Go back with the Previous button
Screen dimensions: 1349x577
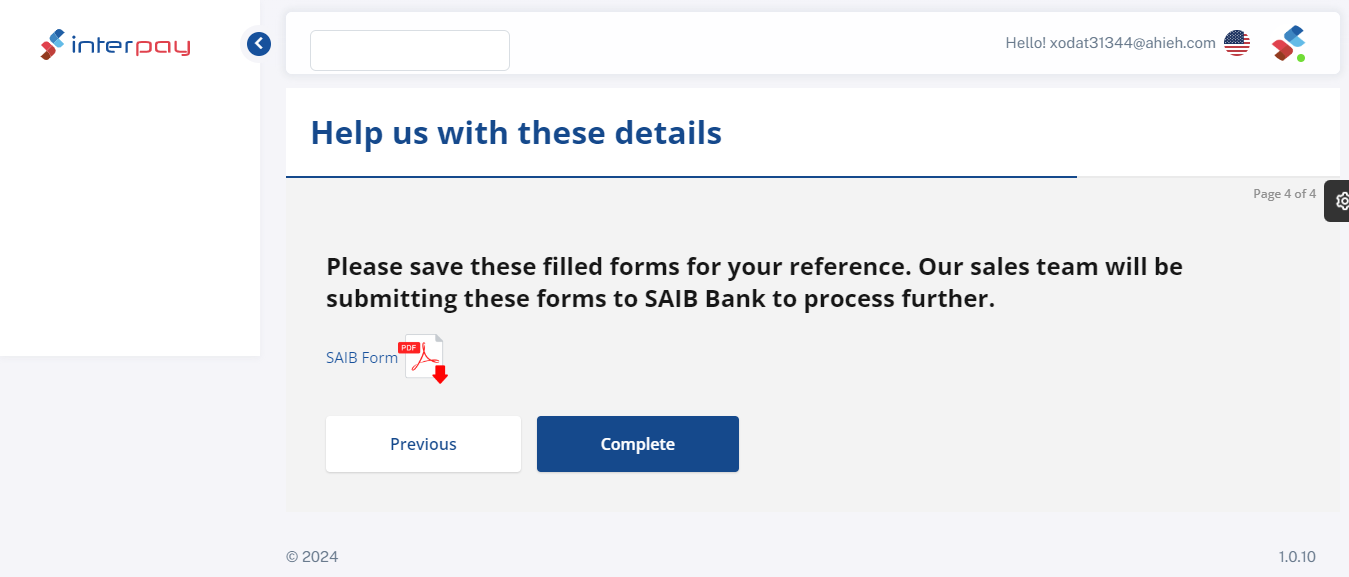click(x=423, y=444)
